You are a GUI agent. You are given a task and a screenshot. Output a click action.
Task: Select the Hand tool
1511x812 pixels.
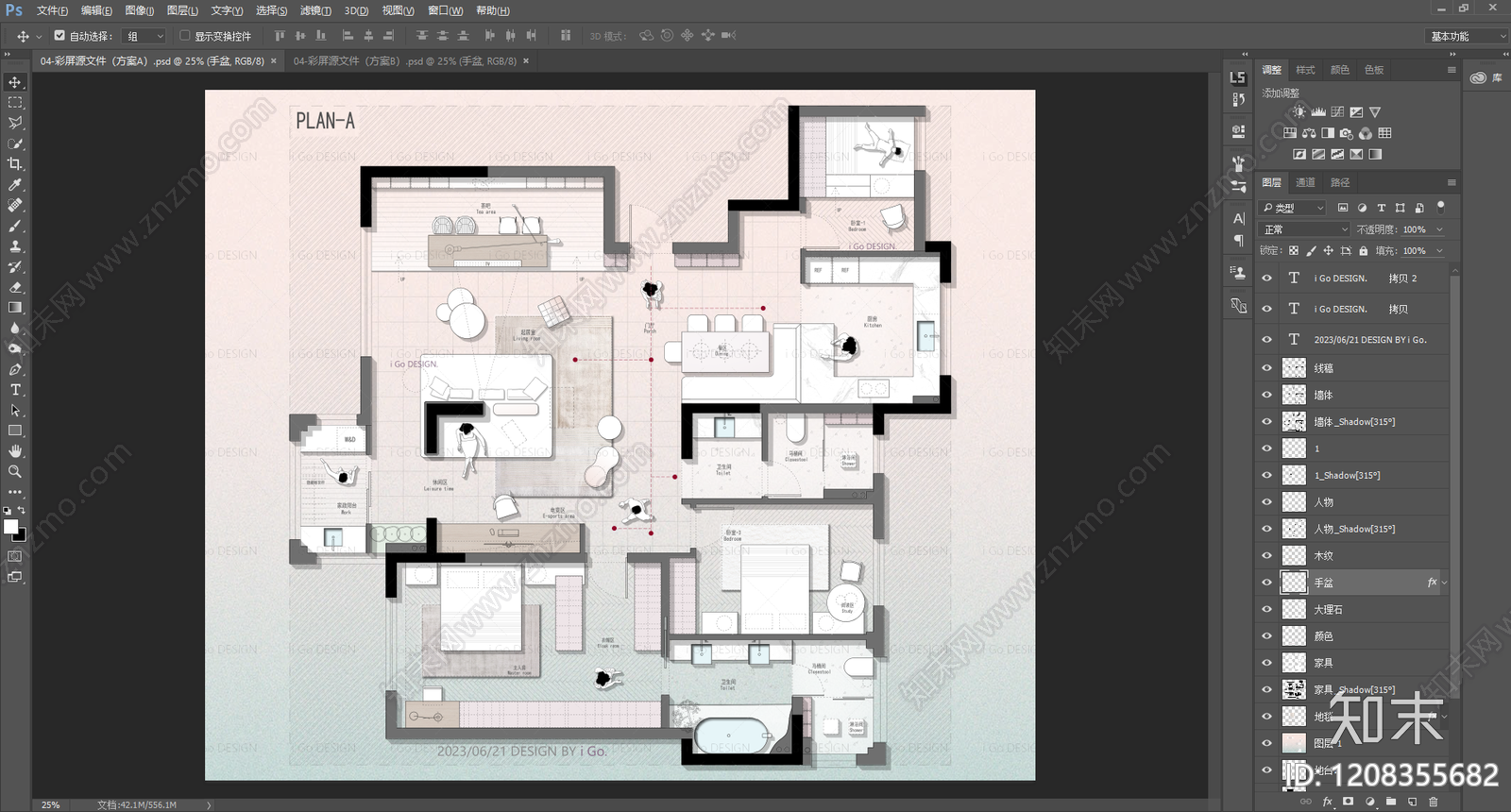point(15,451)
